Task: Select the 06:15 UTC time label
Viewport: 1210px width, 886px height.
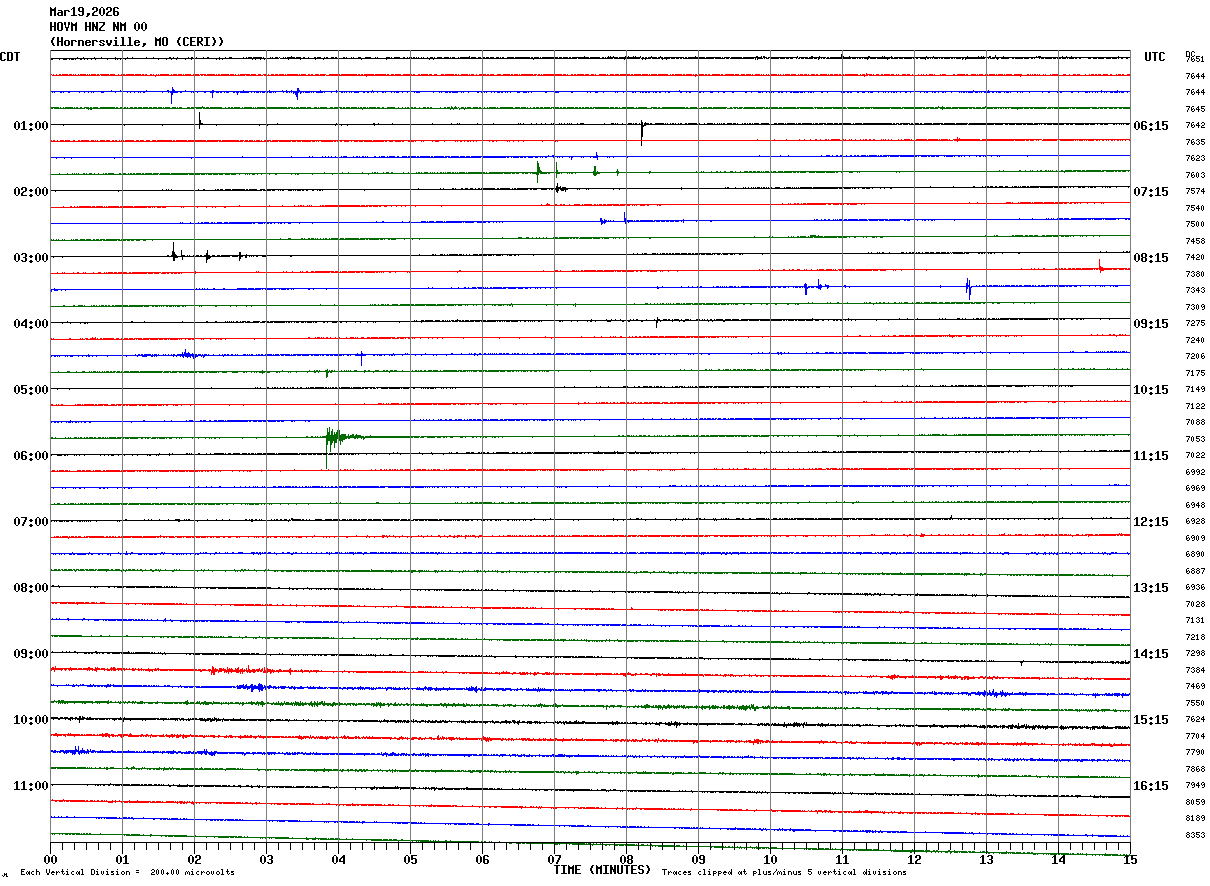Action: coord(1151,126)
